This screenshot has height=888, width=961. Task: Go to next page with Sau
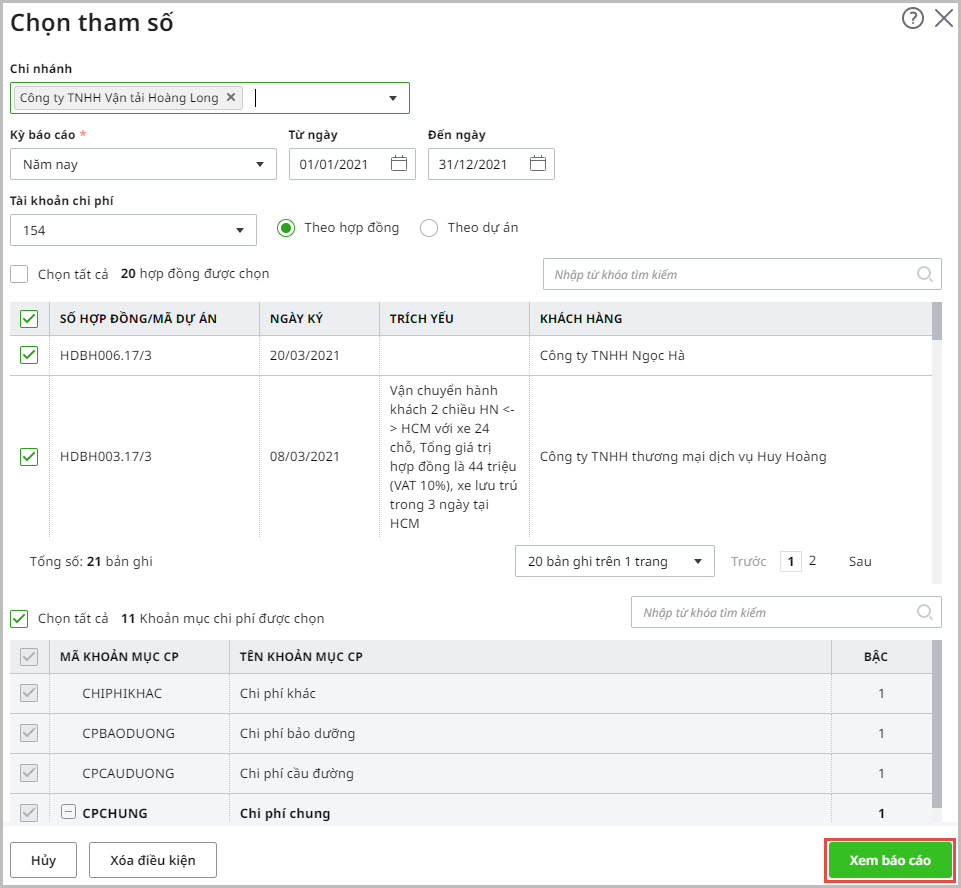click(860, 561)
